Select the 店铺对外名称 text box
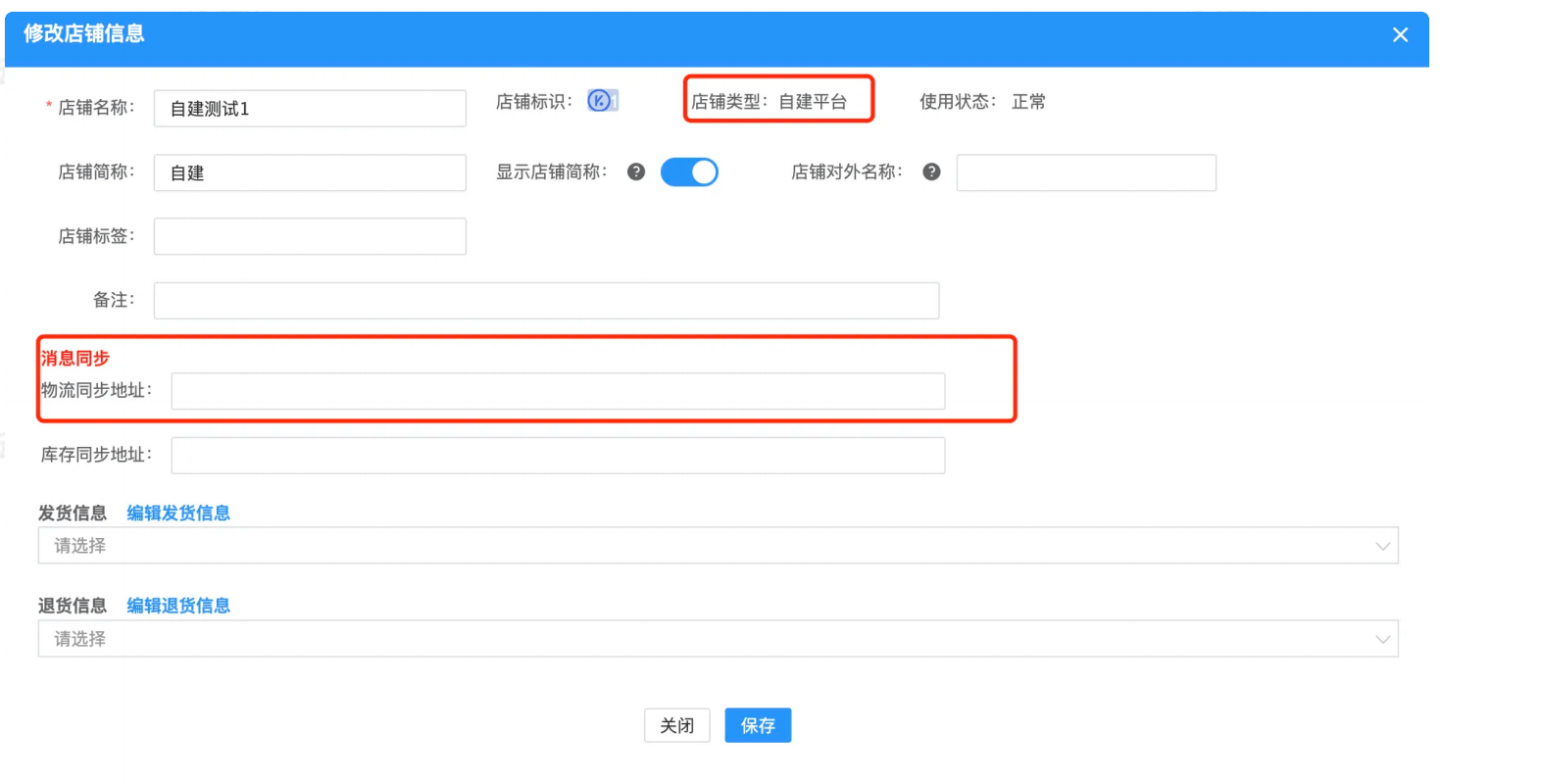This screenshot has width=1541, height=784. [1086, 173]
